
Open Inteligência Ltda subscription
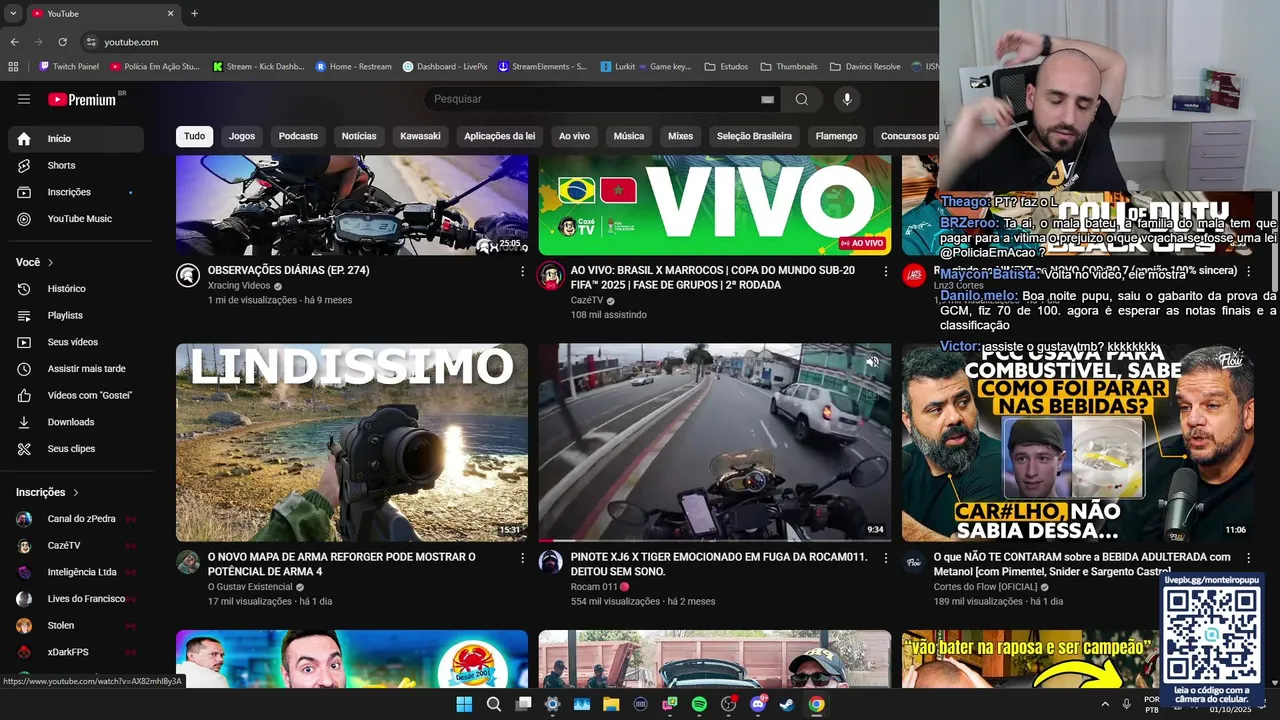(76, 572)
